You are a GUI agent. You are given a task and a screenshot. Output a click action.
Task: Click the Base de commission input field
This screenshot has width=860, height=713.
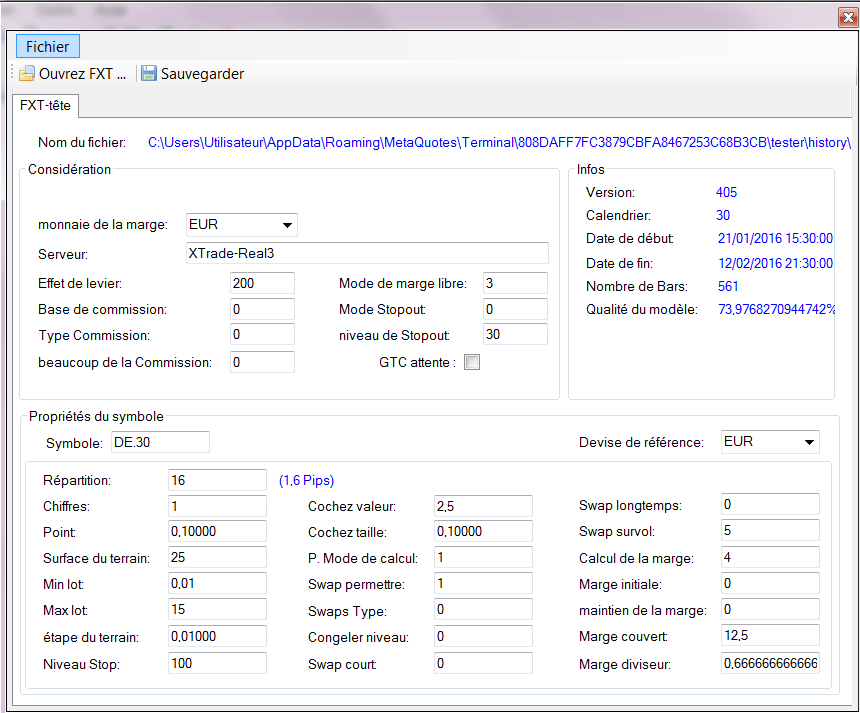[262, 309]
